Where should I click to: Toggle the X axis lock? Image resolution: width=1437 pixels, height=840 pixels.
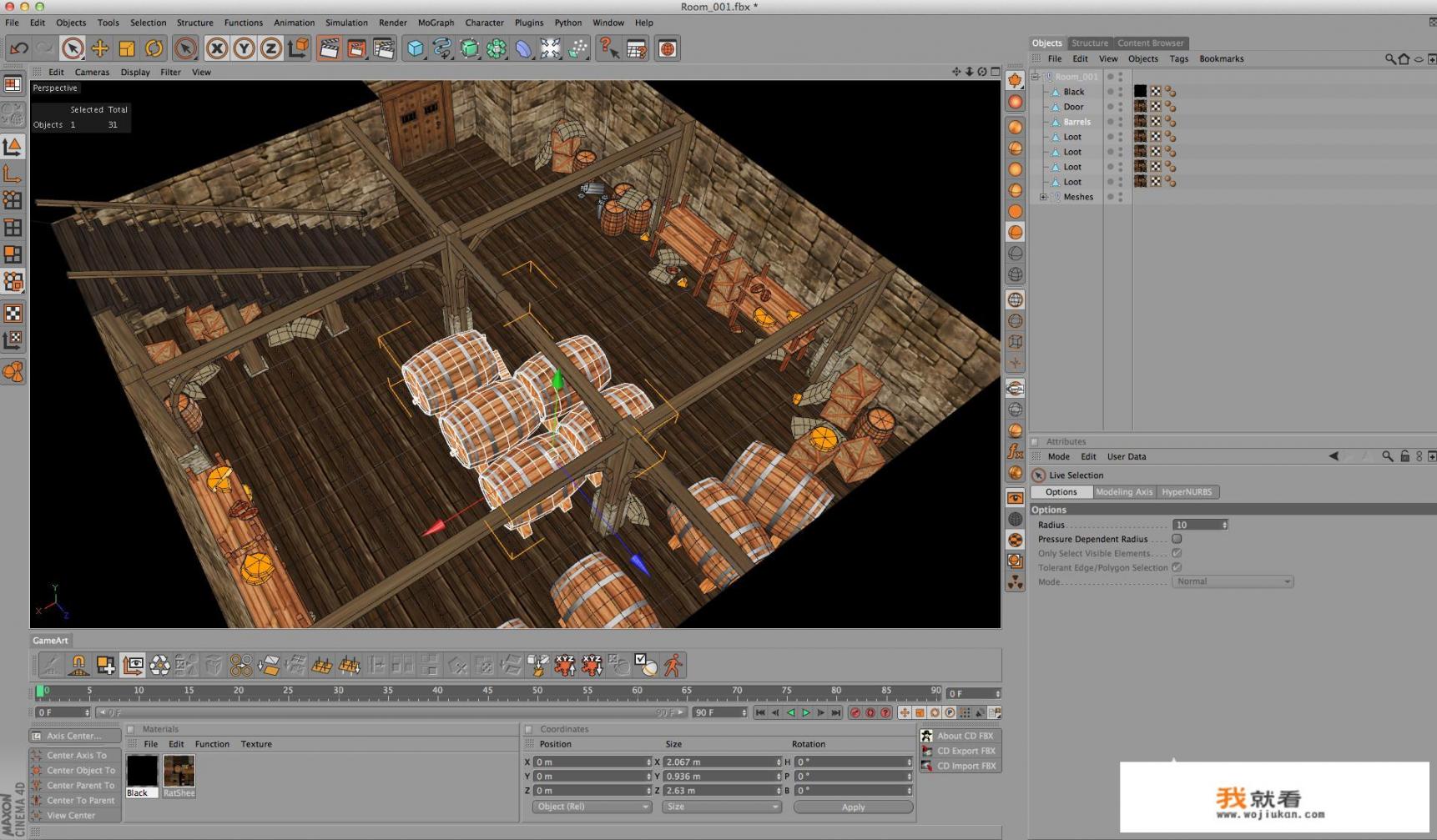pos(217,48)
